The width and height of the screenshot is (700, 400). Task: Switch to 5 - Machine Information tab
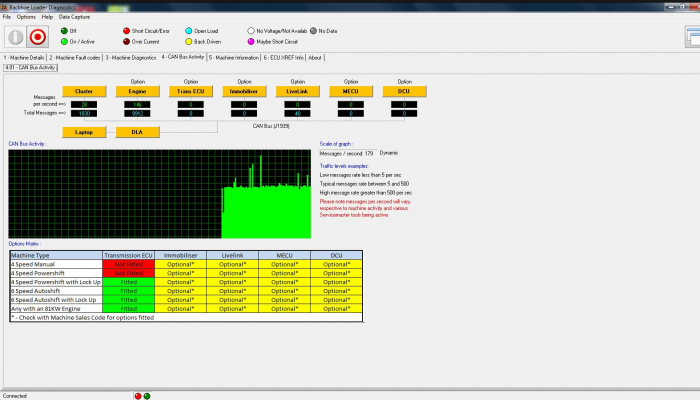234,58
